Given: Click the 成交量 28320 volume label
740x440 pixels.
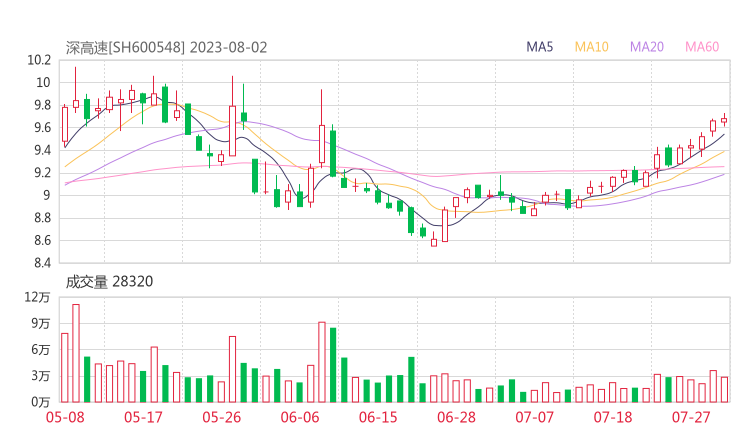Looking at the screenshot, I should pos(109,281).
